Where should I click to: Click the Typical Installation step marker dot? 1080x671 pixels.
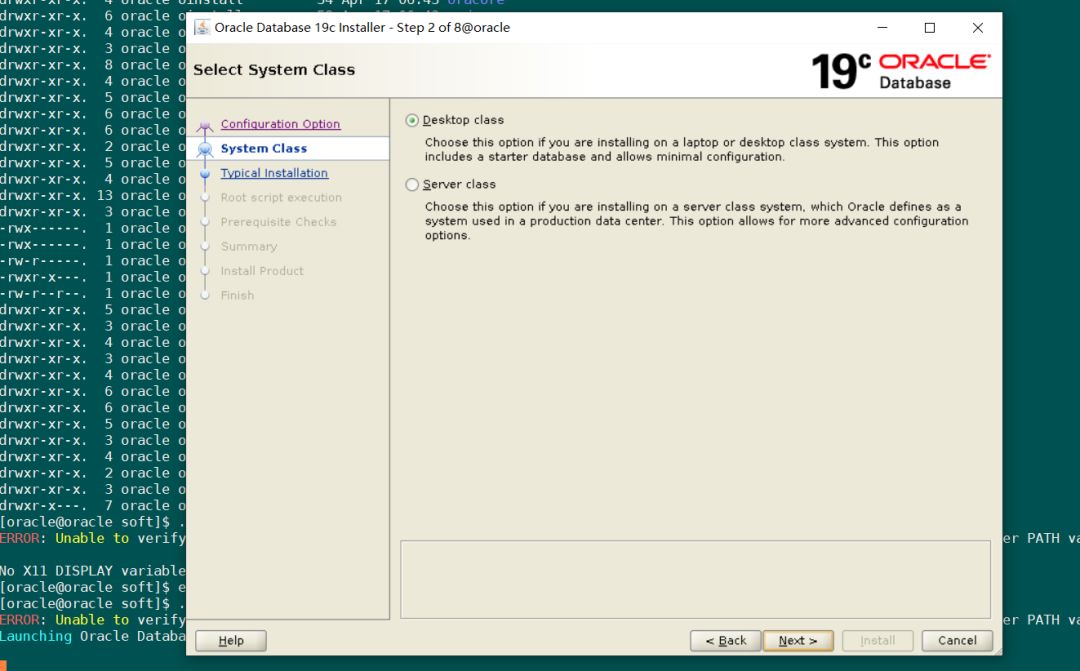tap(205, 174)
